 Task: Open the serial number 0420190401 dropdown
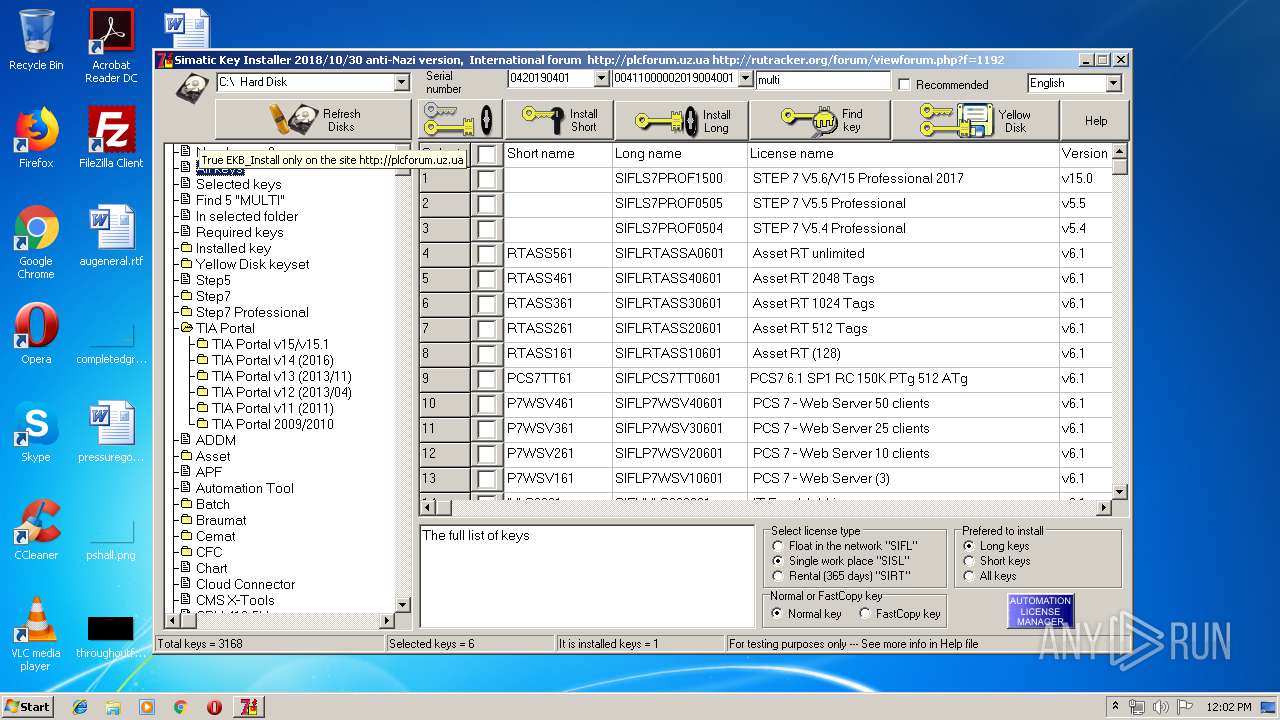pyautogui.click(x=601, y=79)
